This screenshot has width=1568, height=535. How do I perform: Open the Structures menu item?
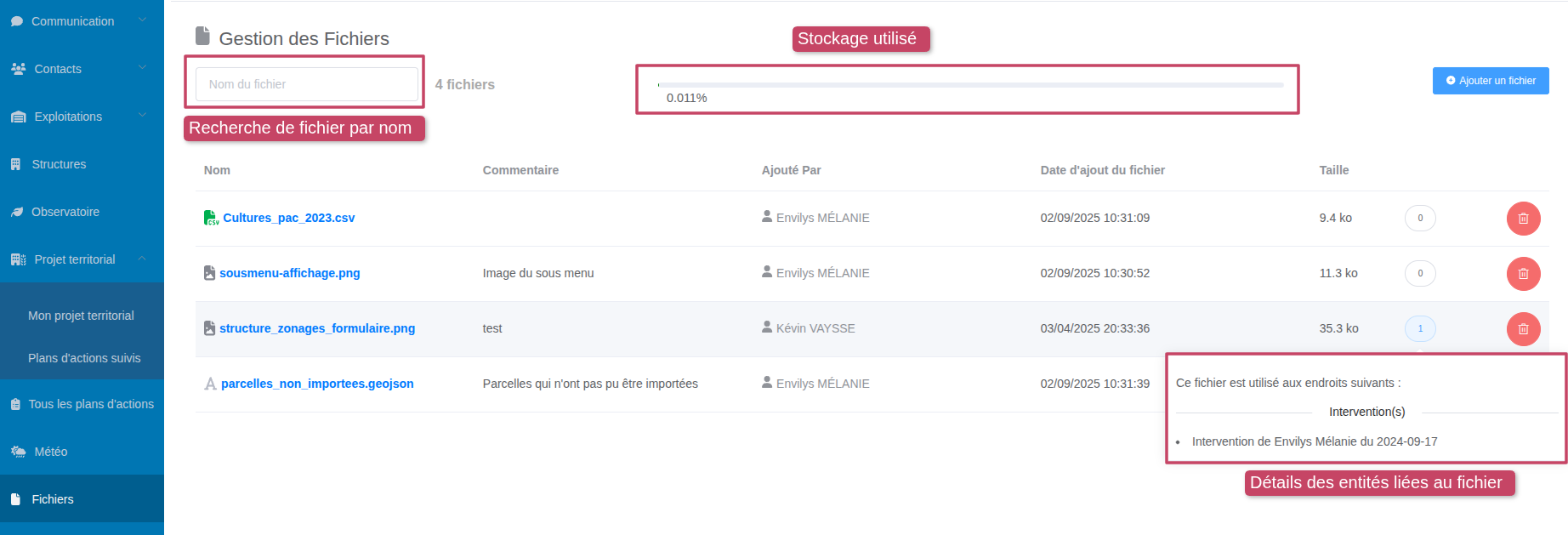coord(59,164)
